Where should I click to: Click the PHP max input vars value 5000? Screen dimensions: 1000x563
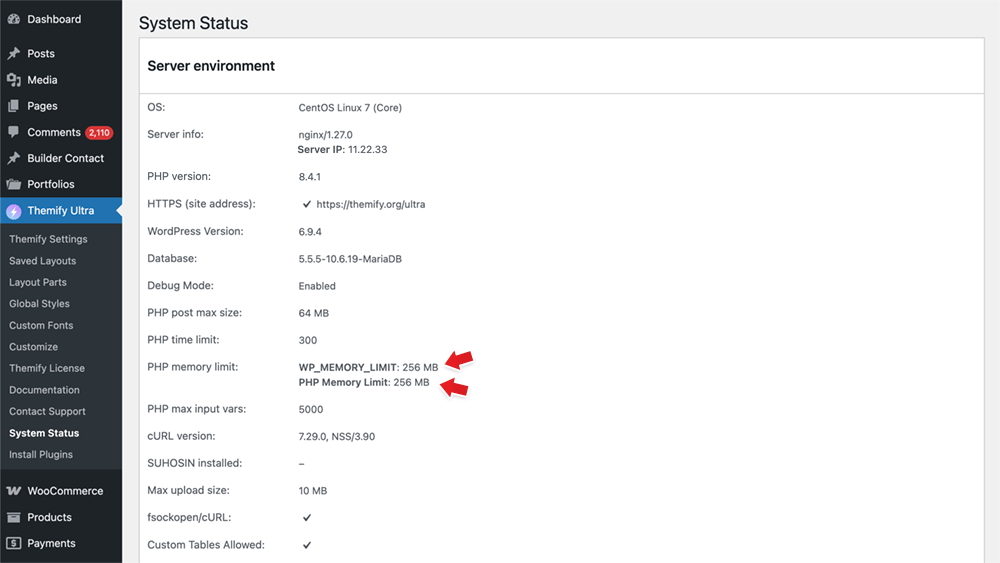[x=311, y=409]
